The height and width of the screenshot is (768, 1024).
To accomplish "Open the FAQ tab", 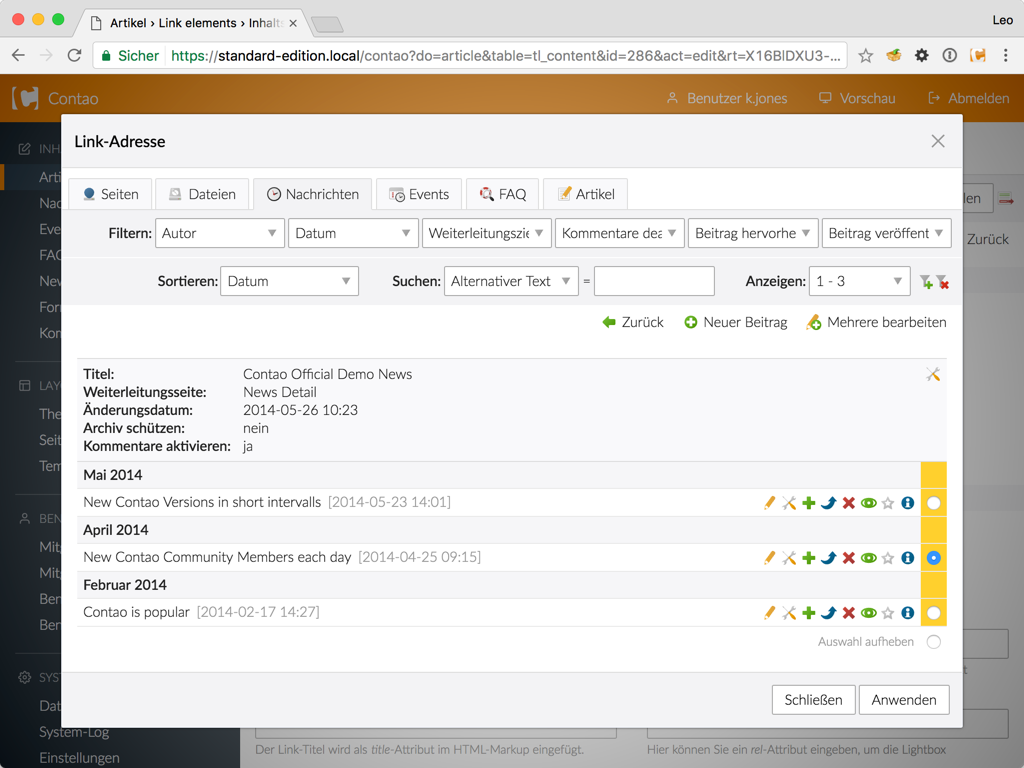I will tap(503, 194).
